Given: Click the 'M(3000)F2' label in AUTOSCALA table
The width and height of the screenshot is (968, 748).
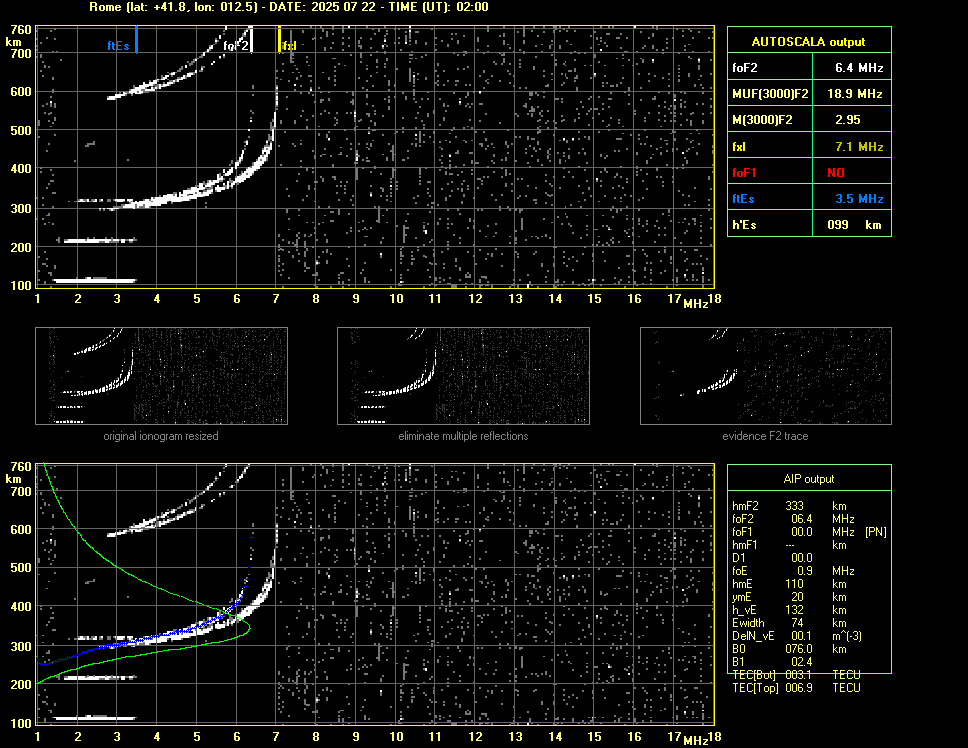Looking at the screenshot, I should tap(762, 120).
